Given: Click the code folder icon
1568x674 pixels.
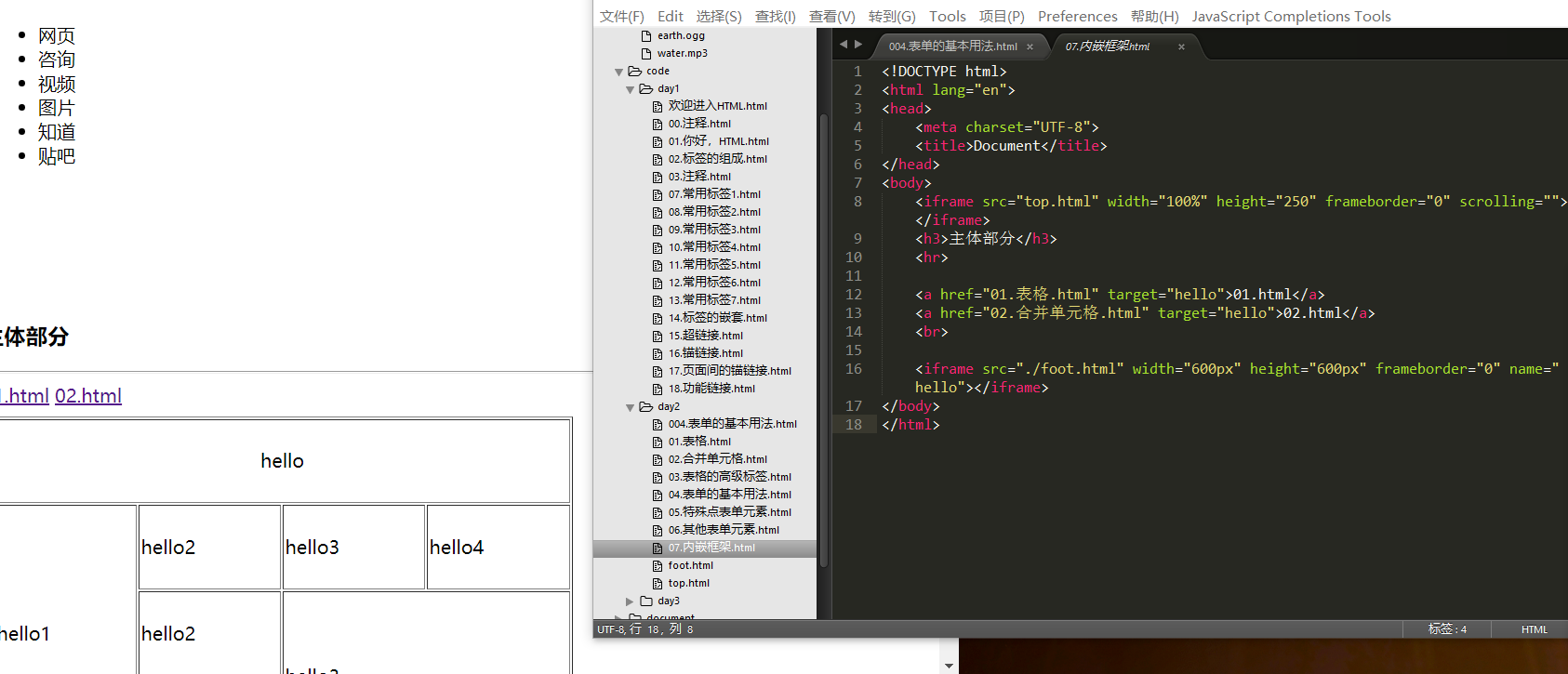Looking at the screenshot, I should click(x=635, y=71).
